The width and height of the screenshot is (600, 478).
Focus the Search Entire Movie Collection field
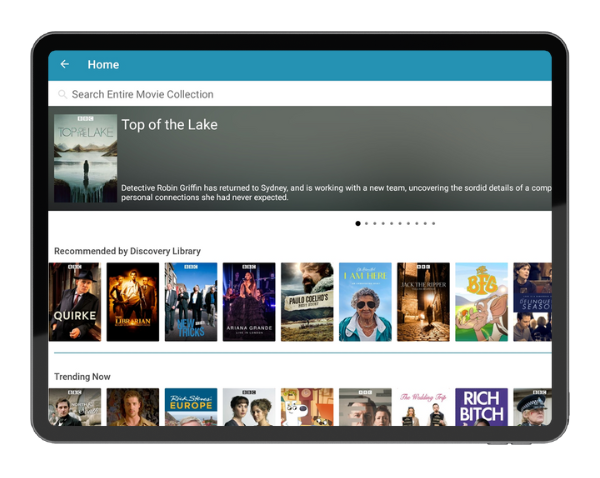pyautogui.click(x=300, y=94)
